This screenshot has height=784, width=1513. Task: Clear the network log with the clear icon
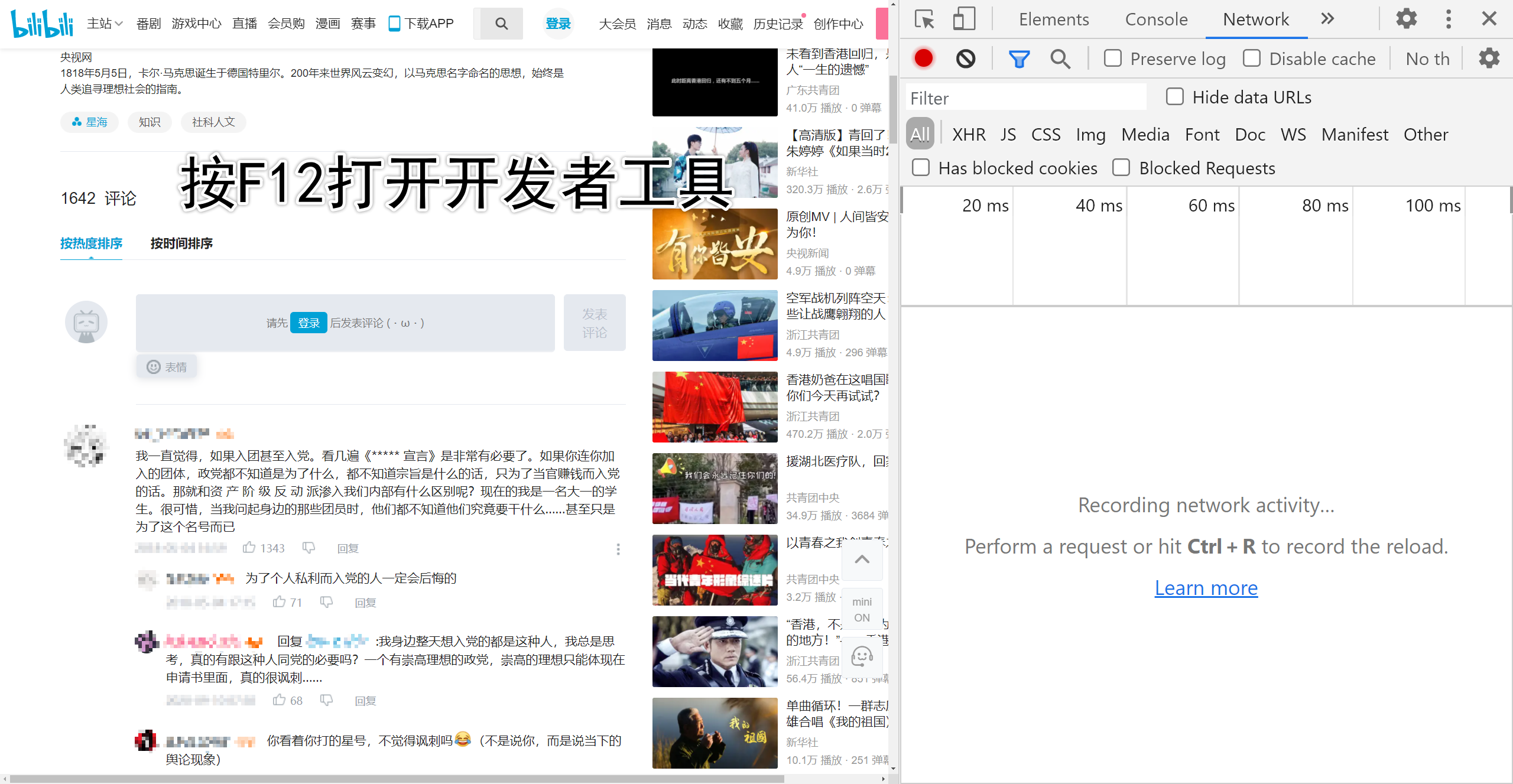tap(966, 58)
